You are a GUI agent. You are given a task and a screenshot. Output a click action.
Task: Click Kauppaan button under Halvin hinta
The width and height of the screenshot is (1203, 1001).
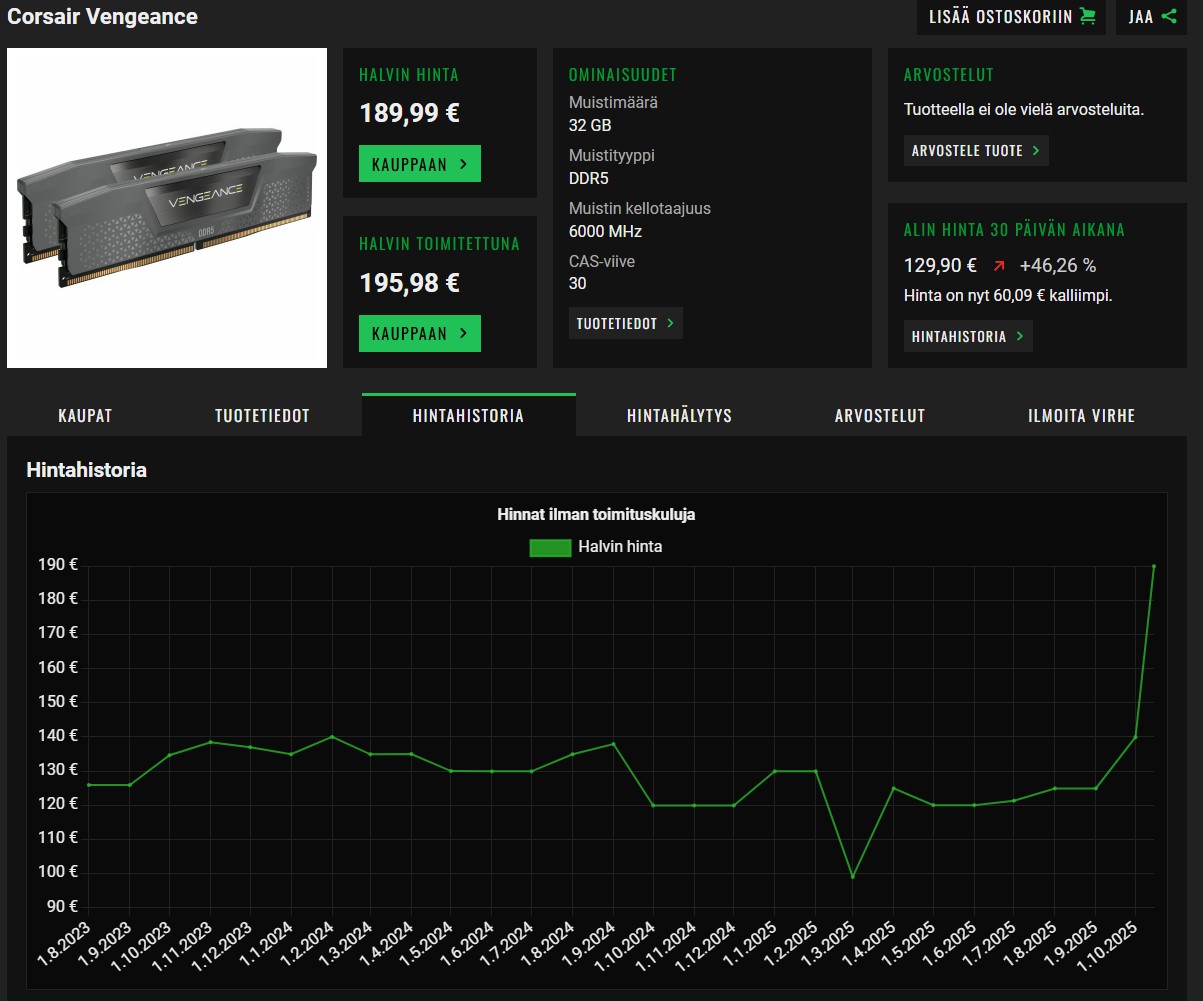point(420,164)
